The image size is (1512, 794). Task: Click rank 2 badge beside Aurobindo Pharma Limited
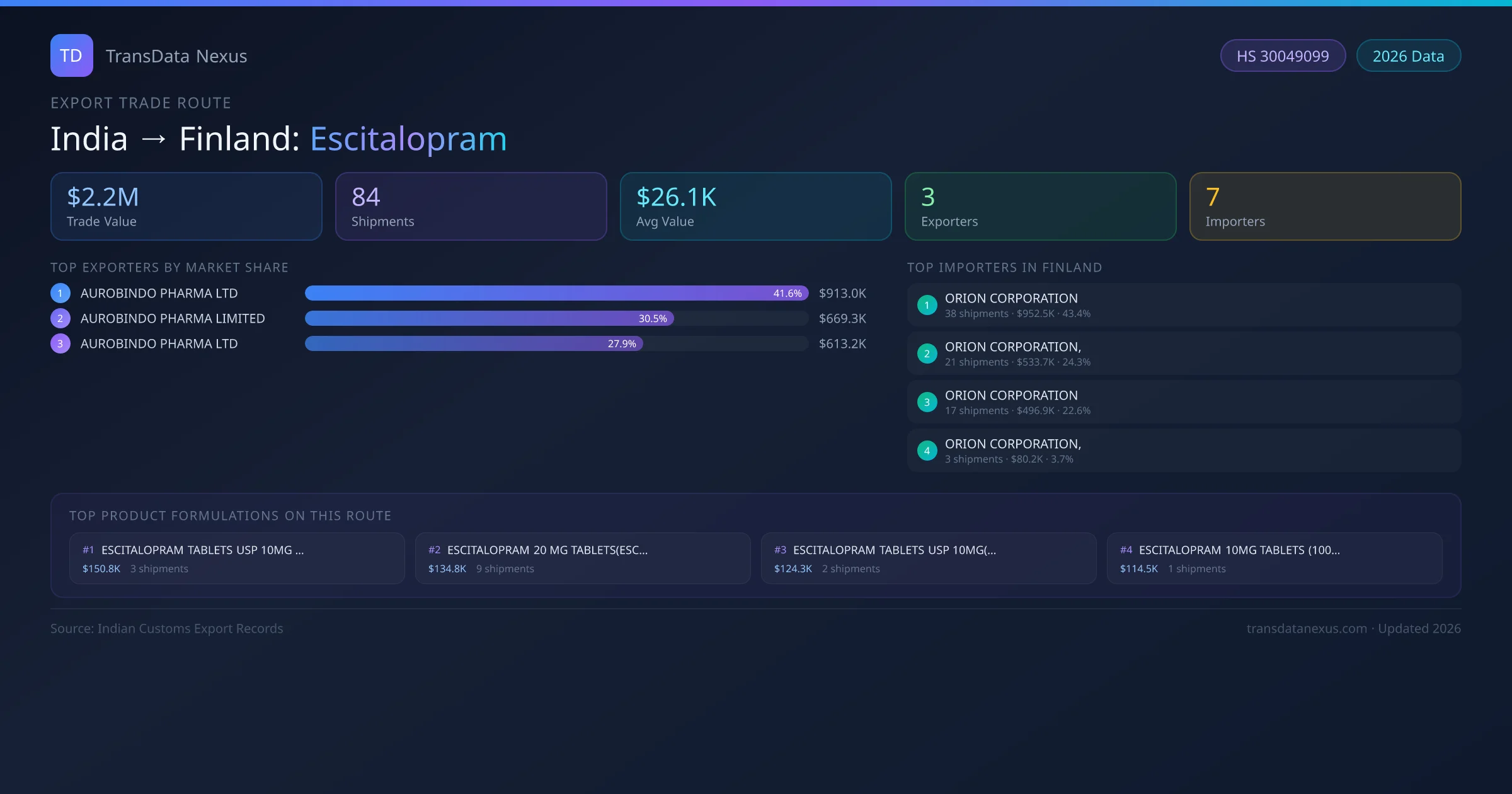(x=60, y=318)
